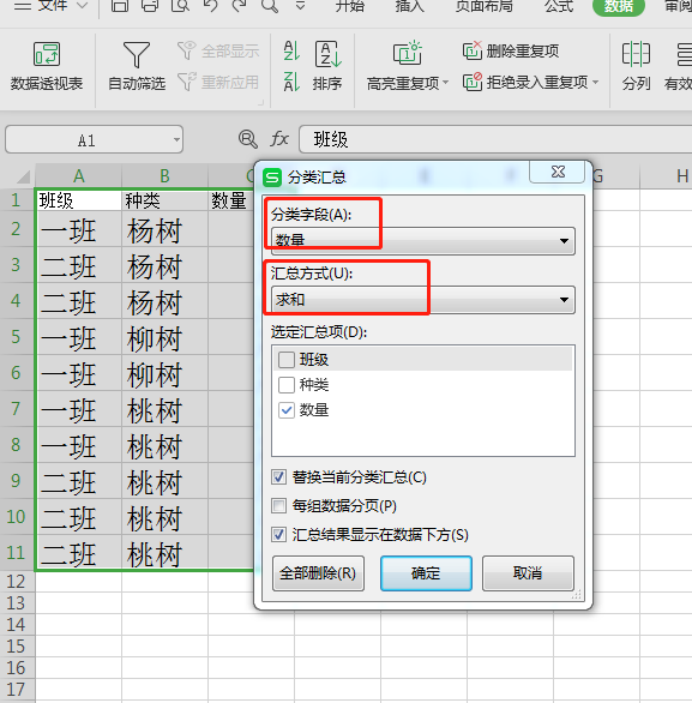Check 班级 in the 选定汇总项 list

(x=287, y=360)
